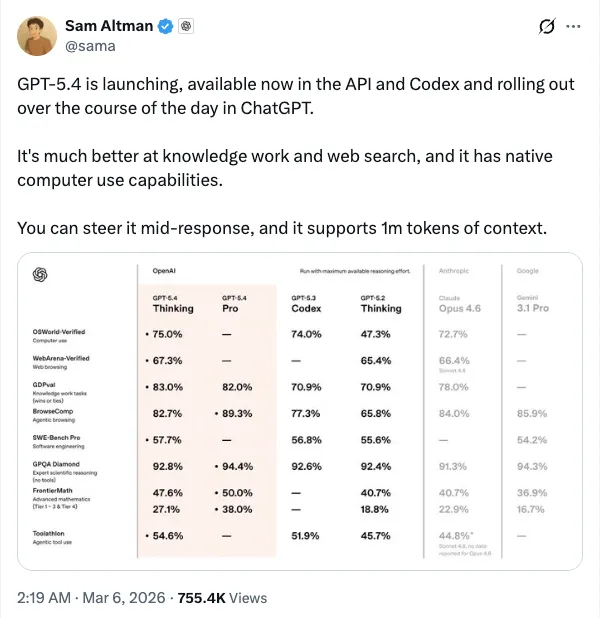
Task: Click the 2:19 AM timestamp
Action: (46, 598)
